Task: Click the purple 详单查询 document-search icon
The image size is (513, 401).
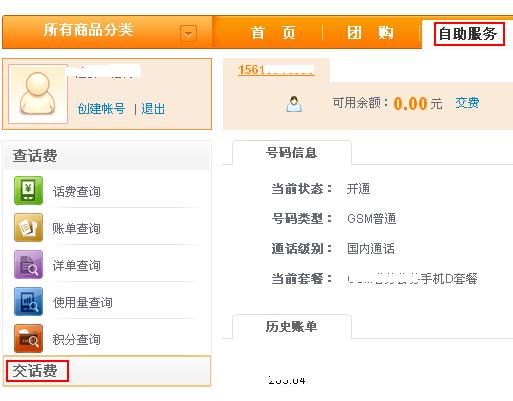Action: pos(28,264)
